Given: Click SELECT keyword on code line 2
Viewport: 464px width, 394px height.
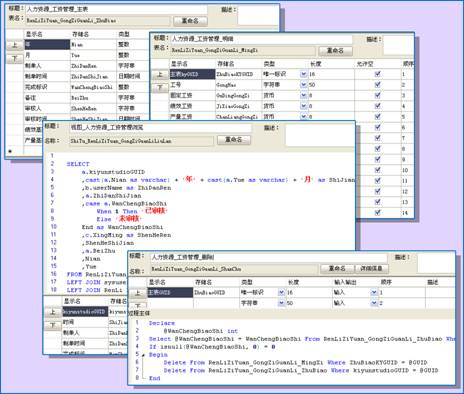Looking at the screenshot, I should 78,164.
